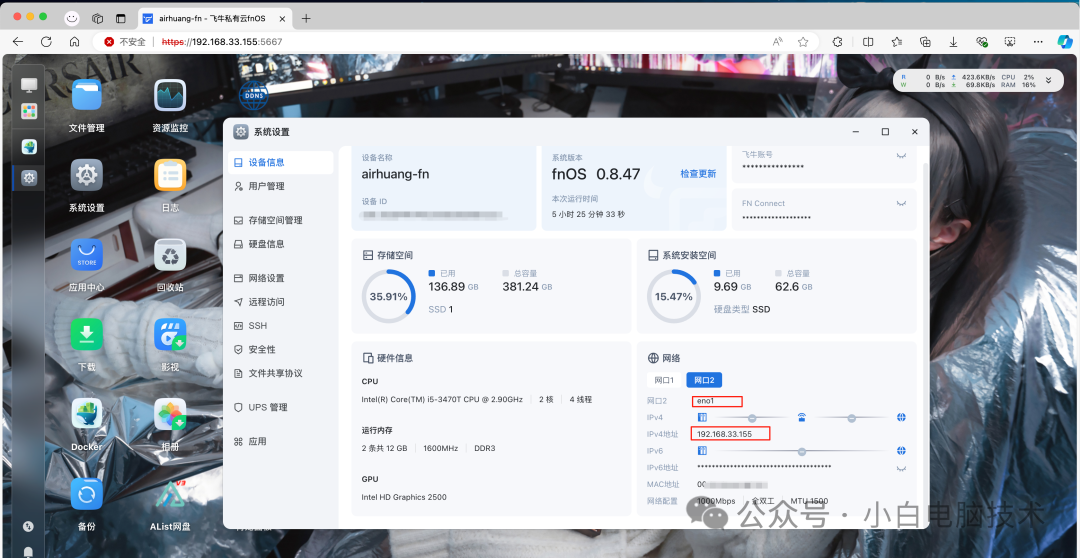Open Edge downloads arrow icon
The height and width of the screenshot is (558, 1080).
tap(954, 41)
